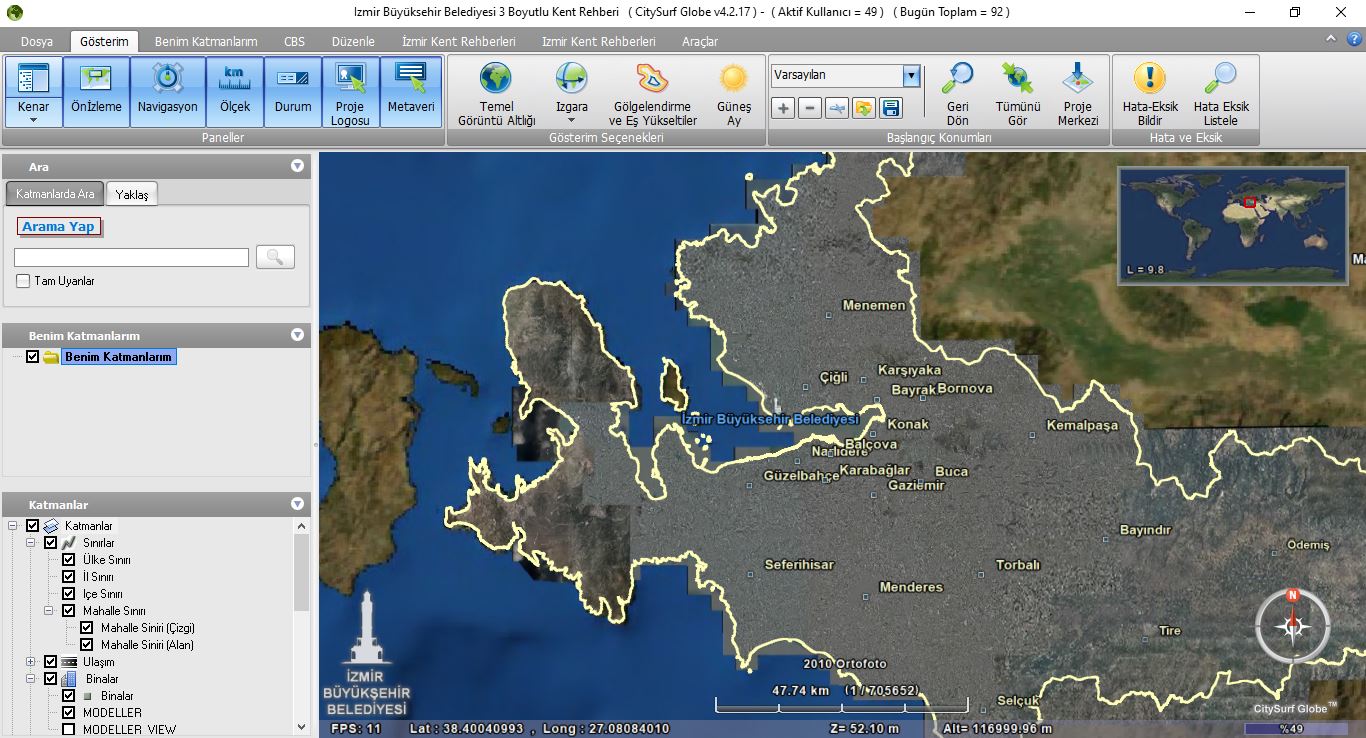Click the open-folder locations icon

coord(863,108)
